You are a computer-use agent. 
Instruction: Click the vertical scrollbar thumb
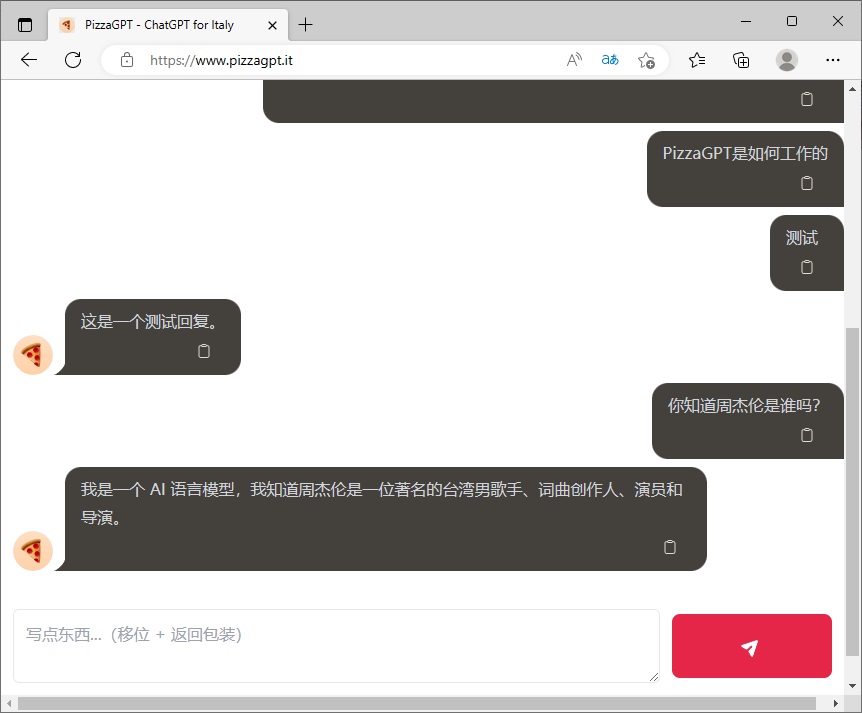(x=852, y=491)
